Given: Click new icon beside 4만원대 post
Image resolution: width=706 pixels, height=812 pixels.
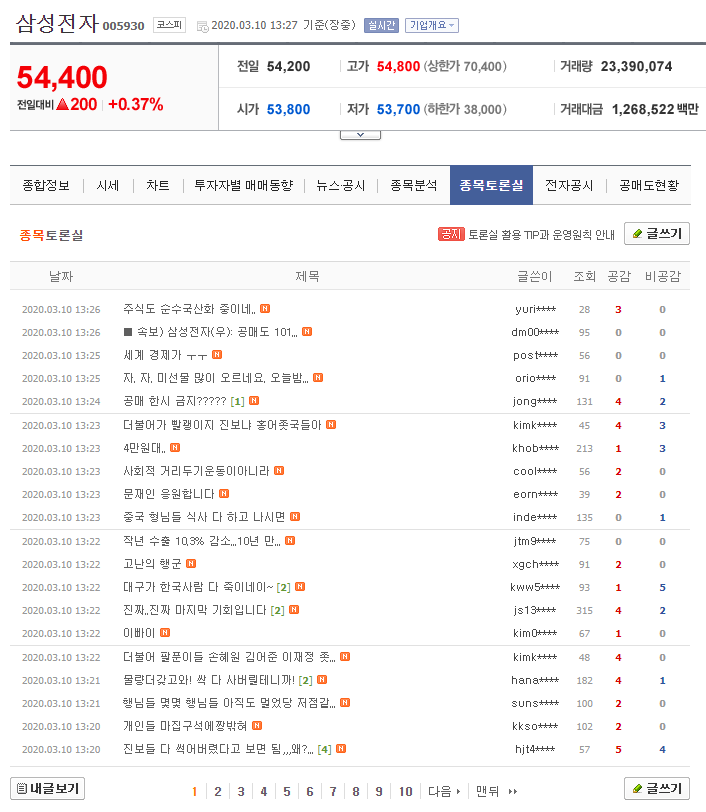Looking at the screenshot, I should click(x=175, y=447).
